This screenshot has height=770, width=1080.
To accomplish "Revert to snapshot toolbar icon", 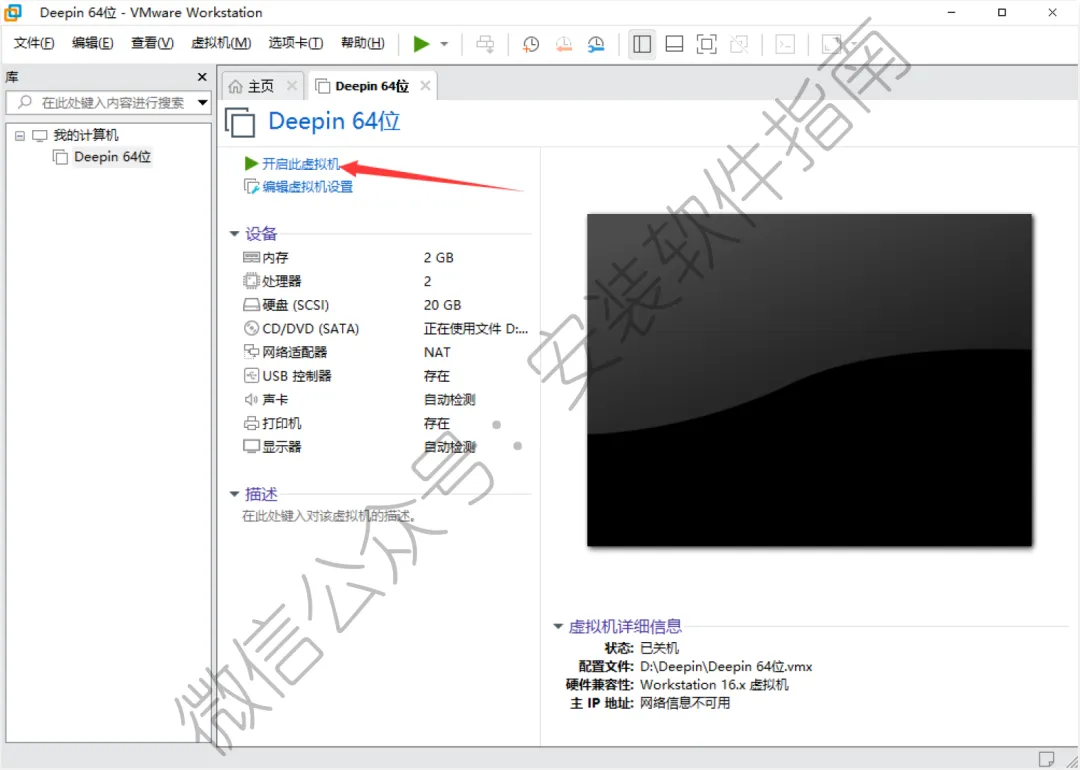I will 563,44.
